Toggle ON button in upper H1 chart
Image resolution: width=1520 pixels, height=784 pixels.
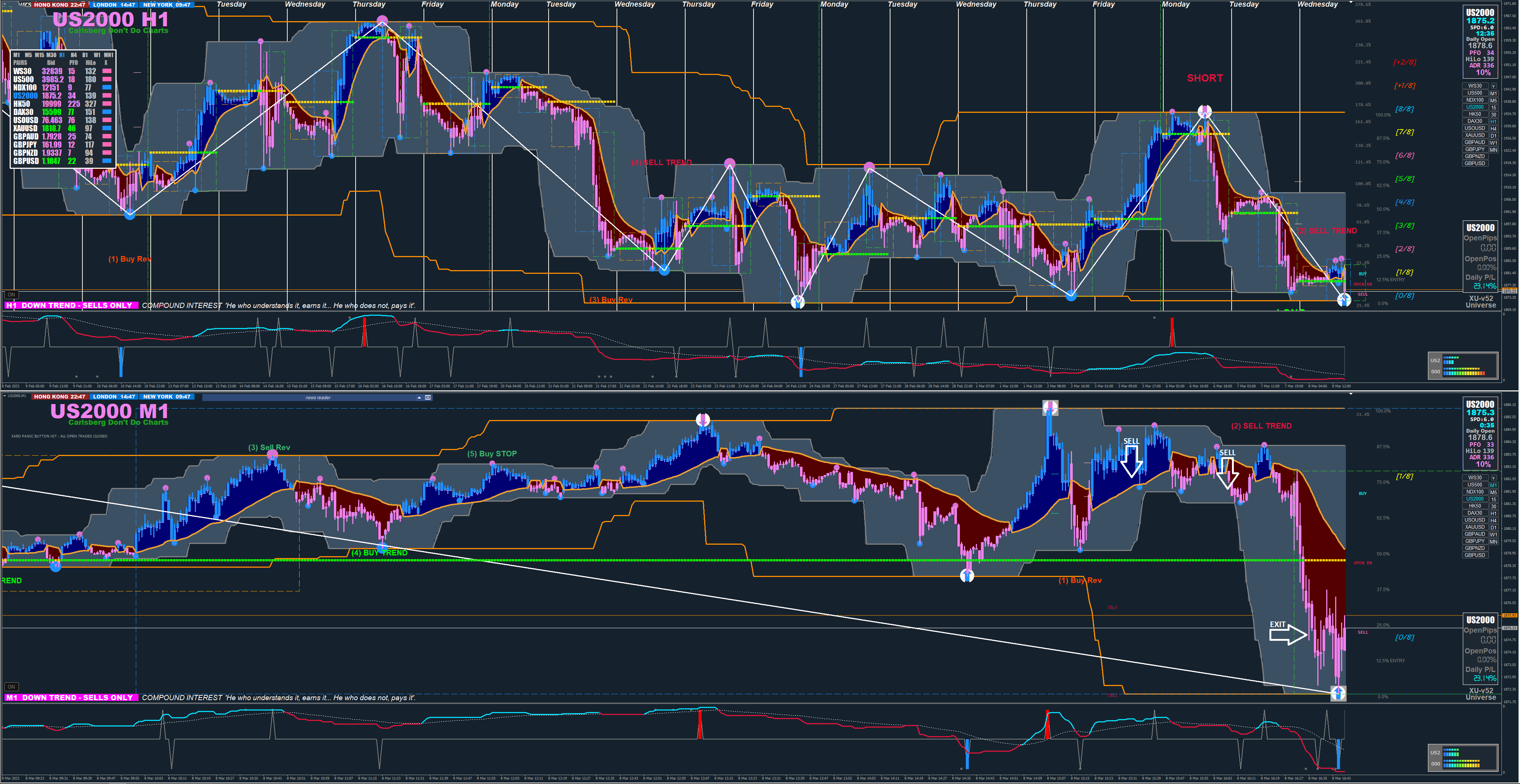[11, 294]
